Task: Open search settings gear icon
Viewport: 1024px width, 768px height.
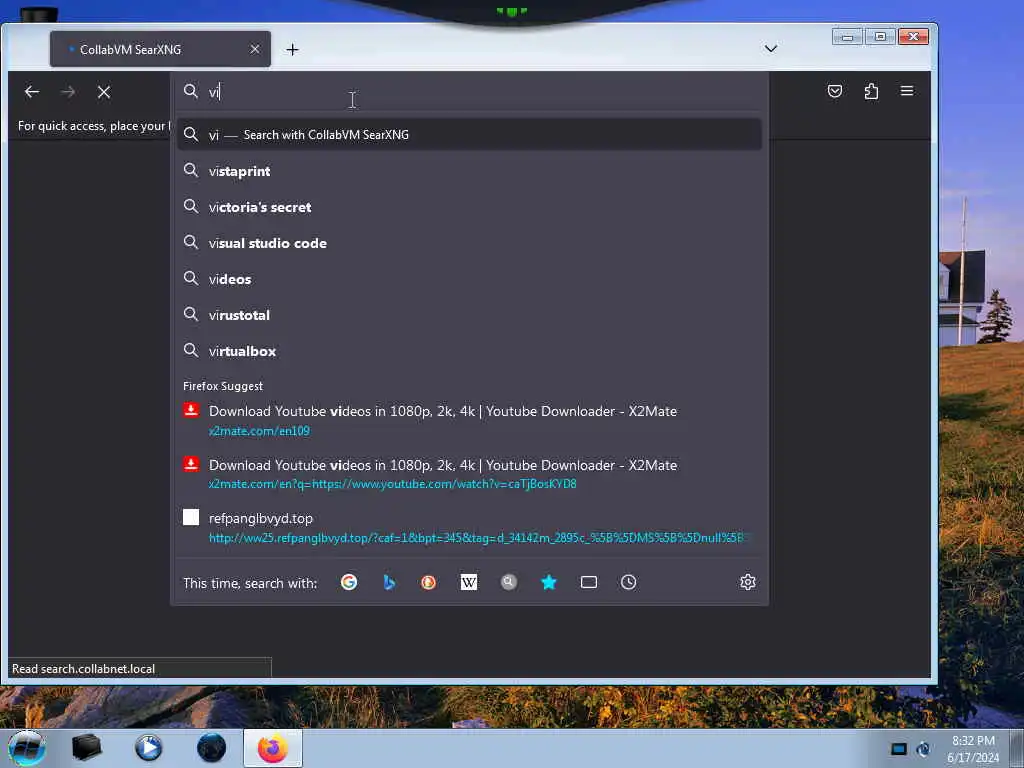Action: tap(748, 582)
